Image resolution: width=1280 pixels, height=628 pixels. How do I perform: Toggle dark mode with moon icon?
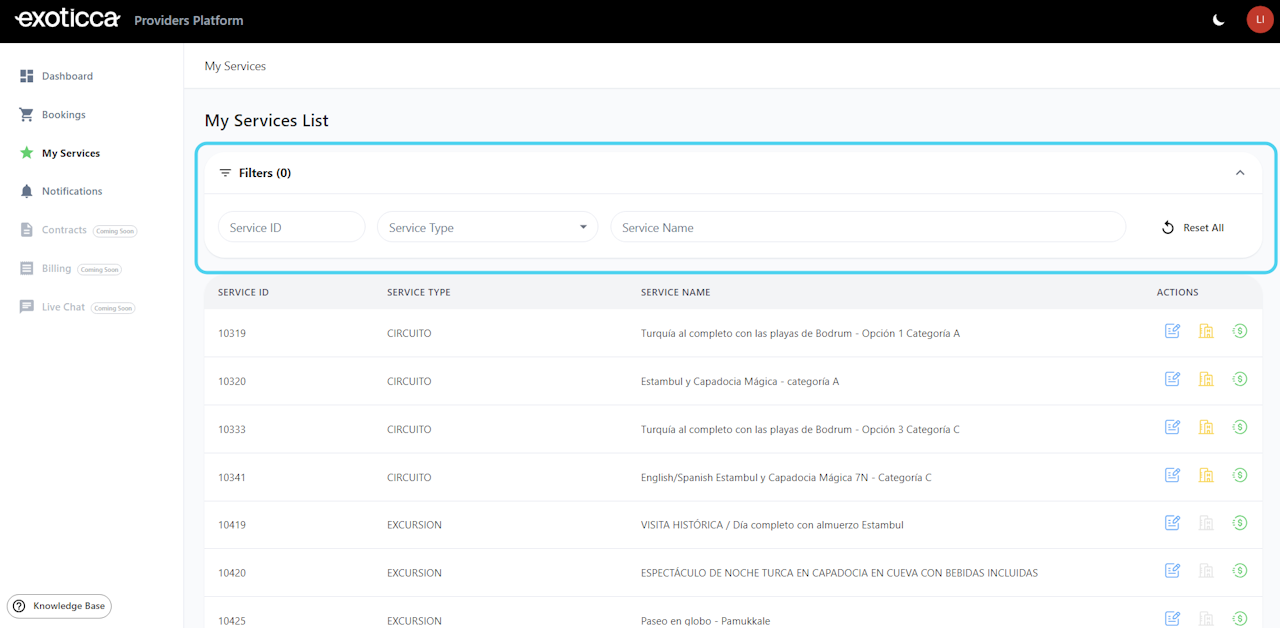(1218, 20)
